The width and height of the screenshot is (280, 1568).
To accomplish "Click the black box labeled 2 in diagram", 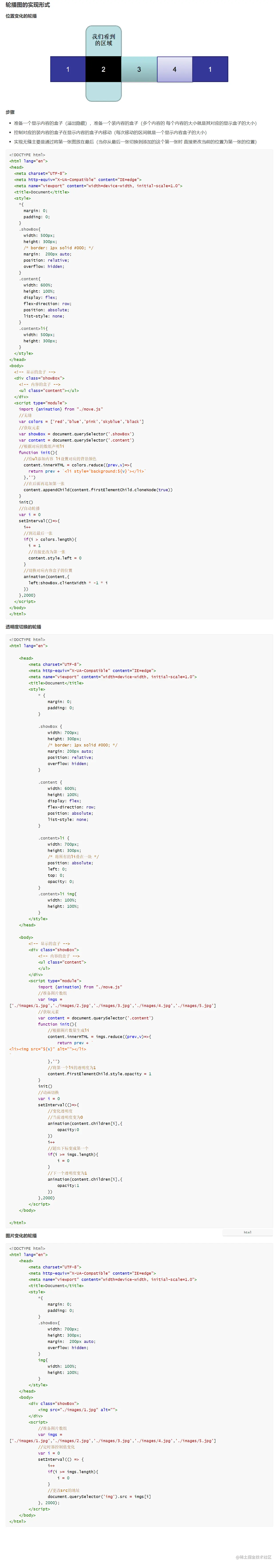I will 103,69.
